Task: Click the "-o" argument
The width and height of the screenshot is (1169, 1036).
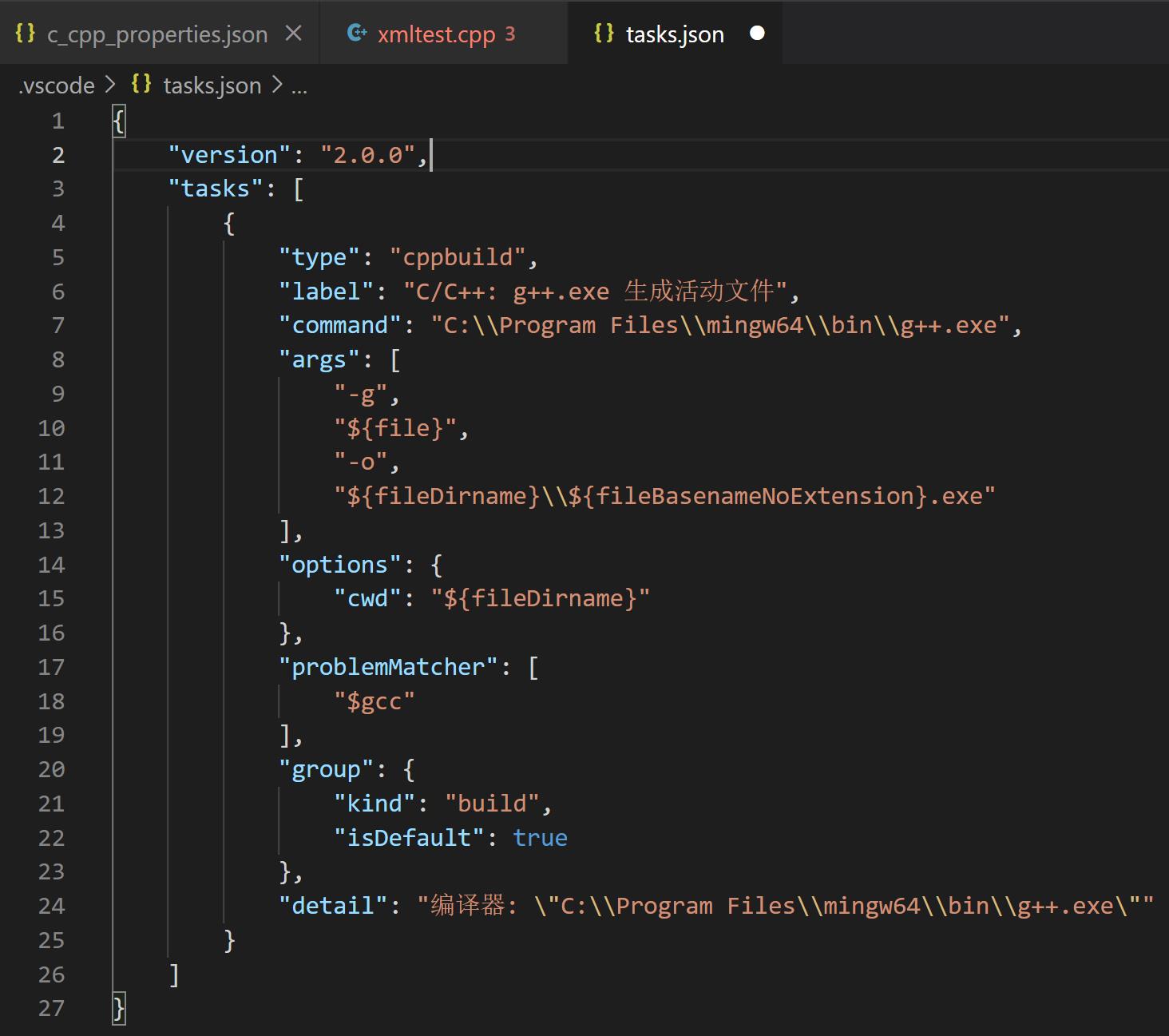Action: pyautogui.click(x=361, y=462)
